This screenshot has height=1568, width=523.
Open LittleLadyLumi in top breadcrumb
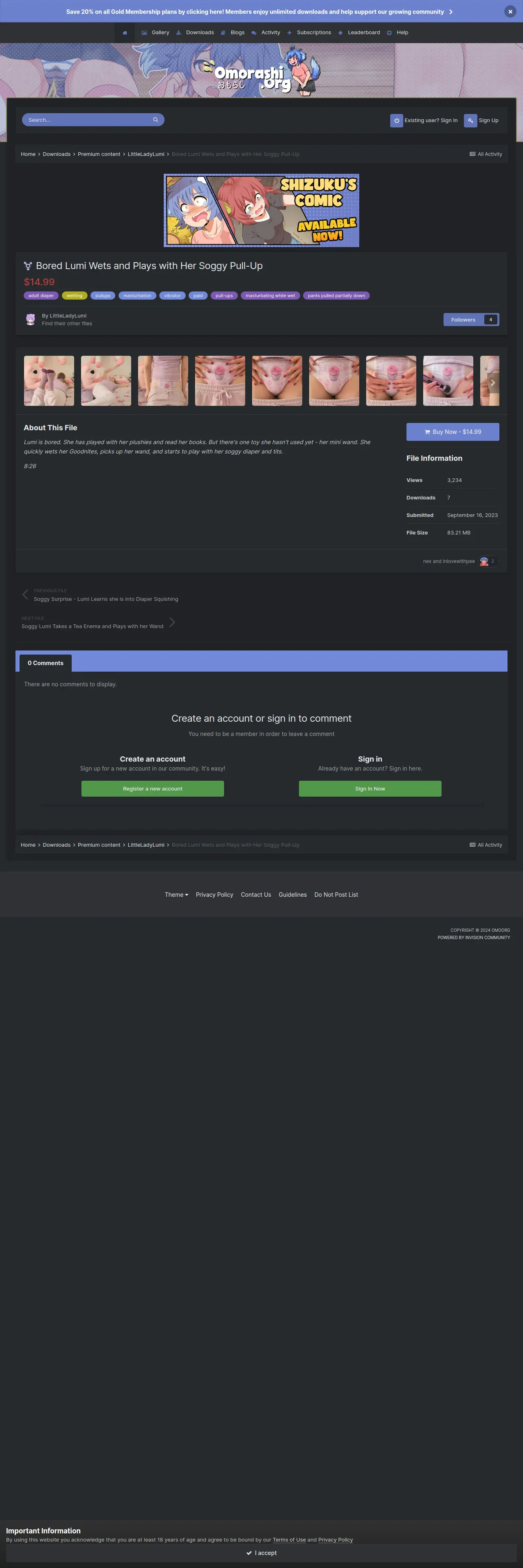pyautogui.click(x=146, y=154)
